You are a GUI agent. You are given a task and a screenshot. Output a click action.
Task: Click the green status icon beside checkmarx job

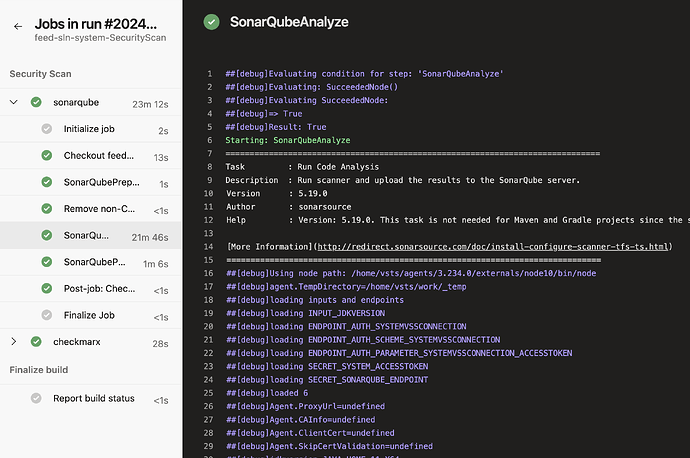(x=36, y=342)
